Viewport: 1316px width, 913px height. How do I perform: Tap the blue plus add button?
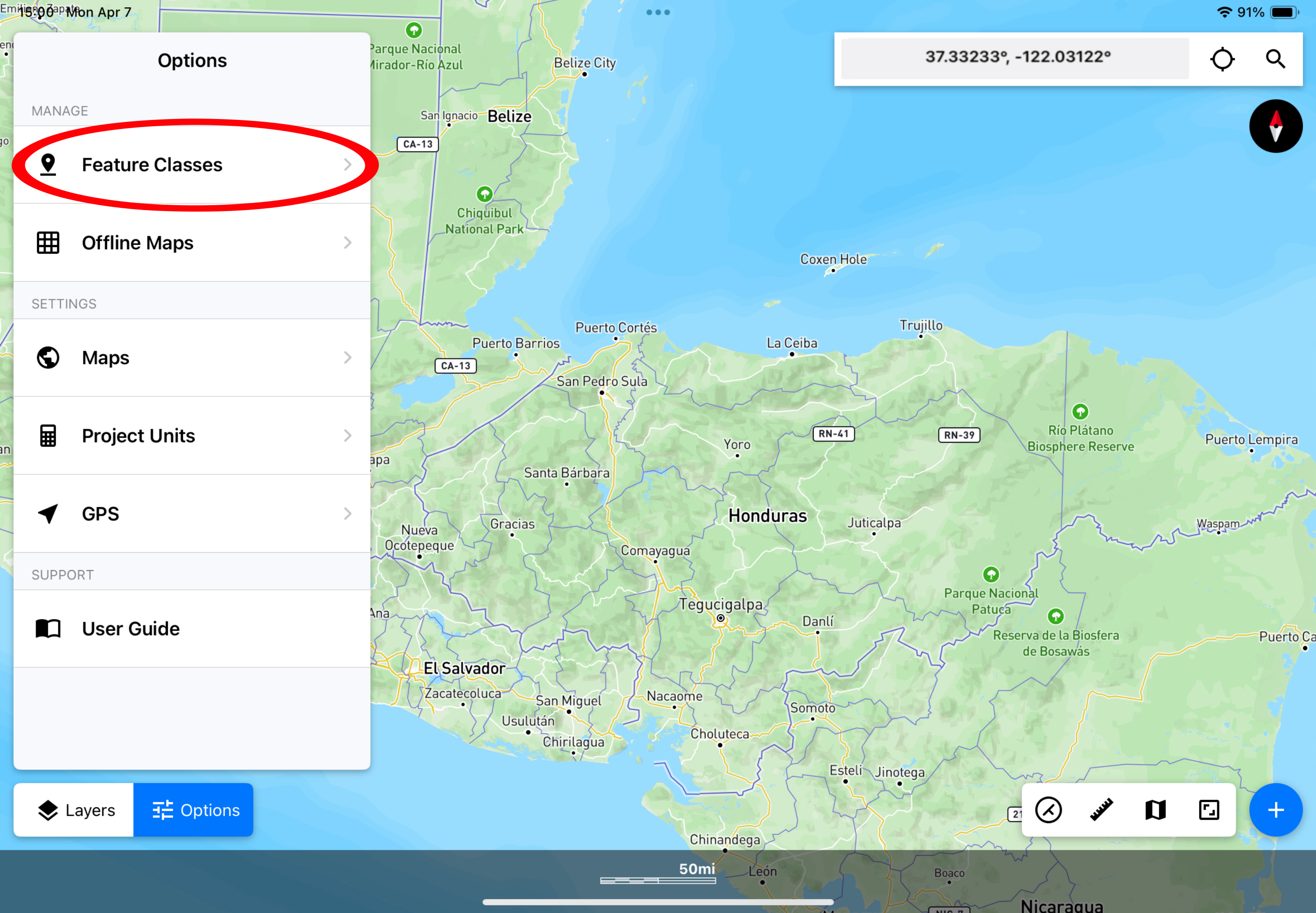pos(1276,810)
